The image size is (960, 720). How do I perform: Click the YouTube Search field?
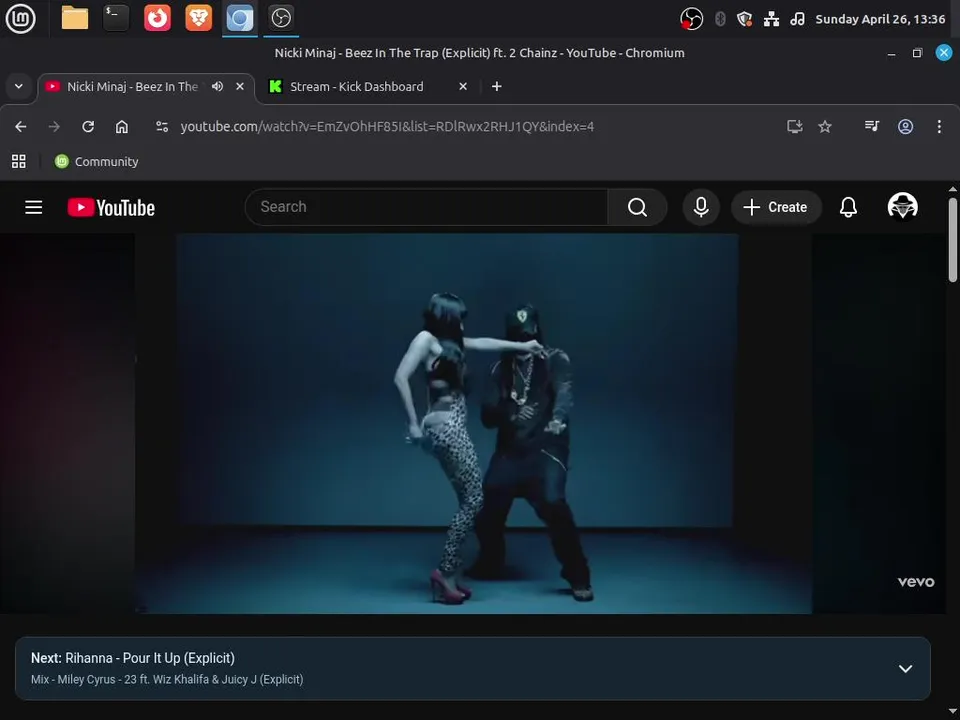pos(426,207)
